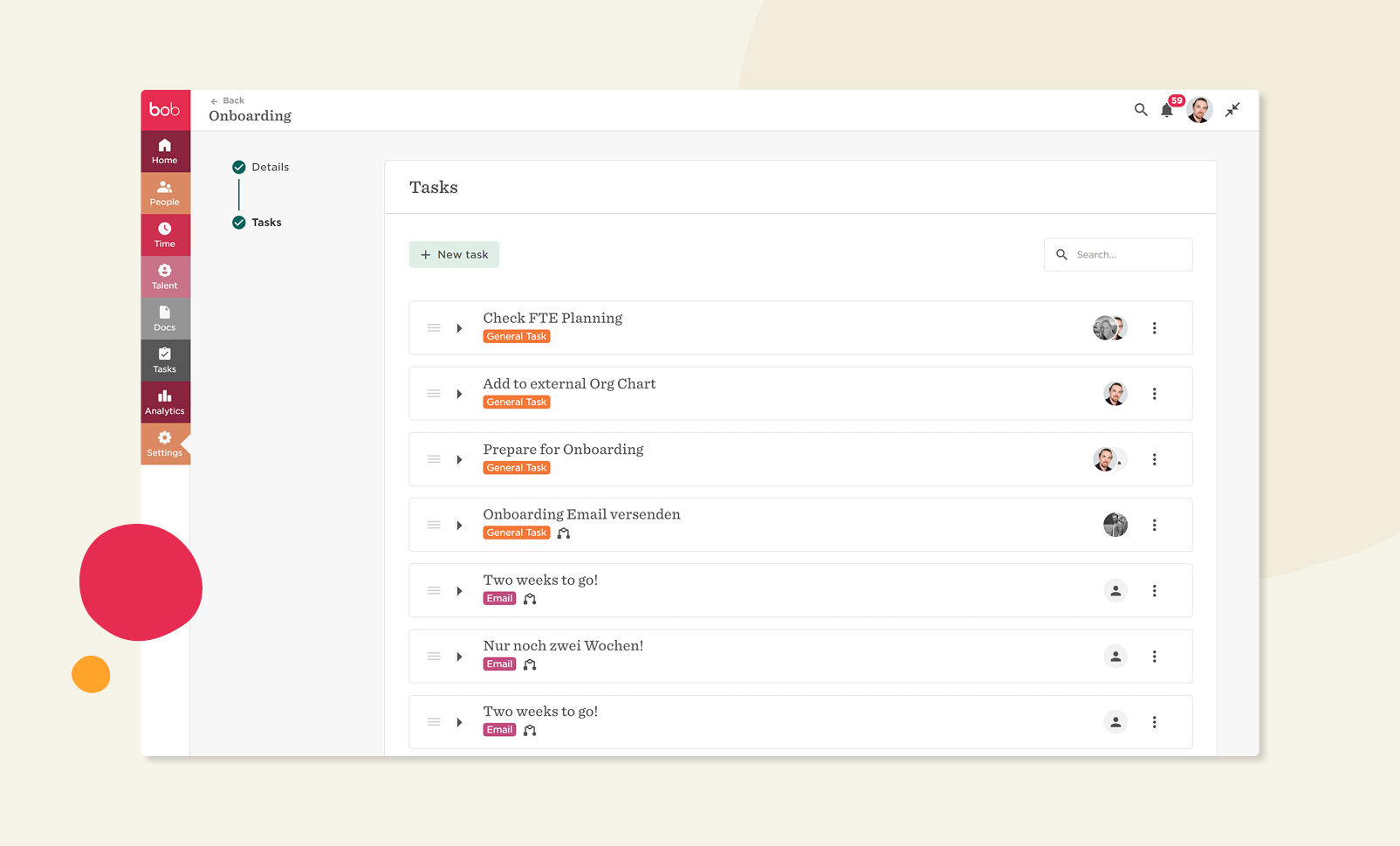The height and width of the screenshot is (846, 1400).
Task: Click drag handle of Nur noch zwei Wochen!
Action: tap(434, 657)
